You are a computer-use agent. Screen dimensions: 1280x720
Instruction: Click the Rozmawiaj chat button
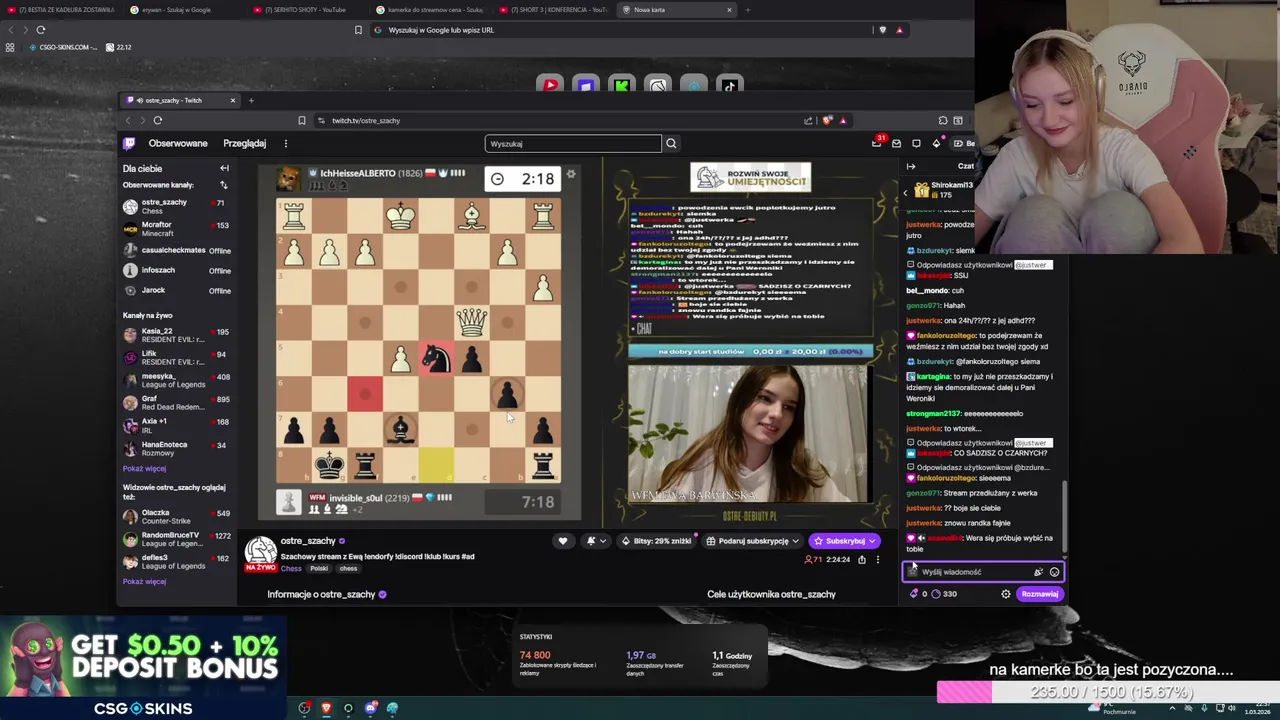(1040, 594)
